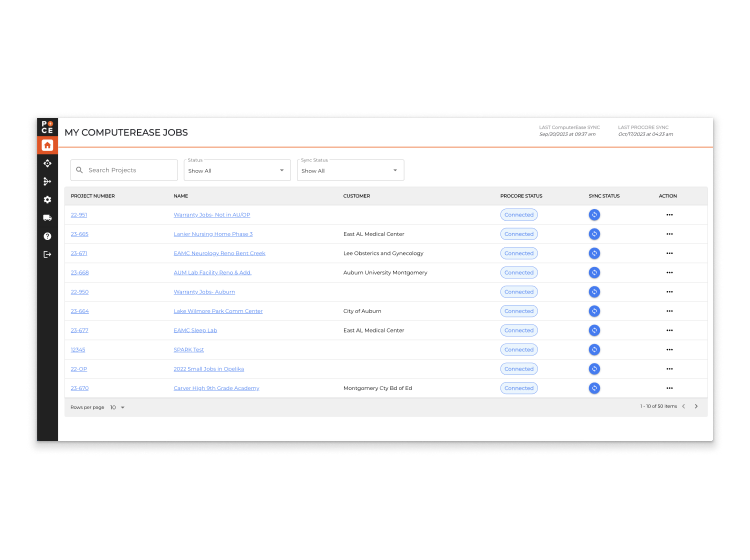Click the crosshair target icon in sidebar
Image resolution: width=750 pixels, height=560 pixels.
[47, 164]
